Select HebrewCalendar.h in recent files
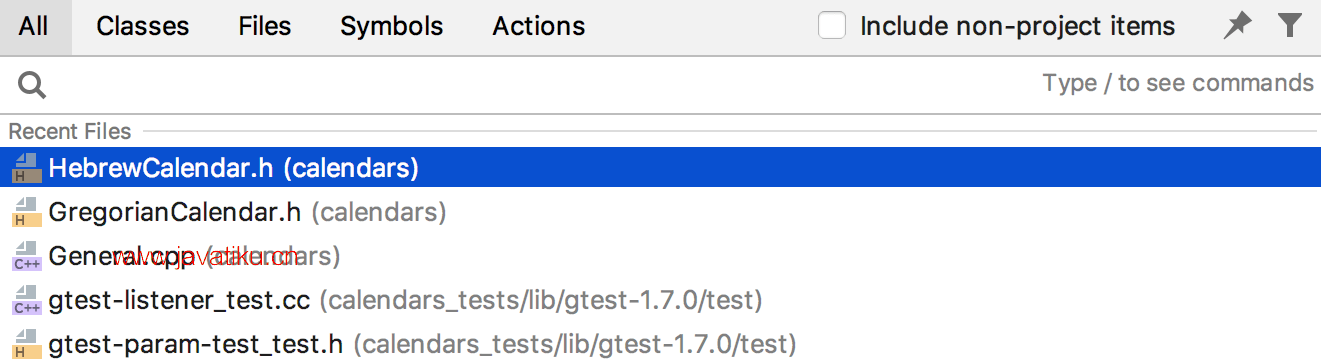The image size is (1321, 363). tap(660, 168)
